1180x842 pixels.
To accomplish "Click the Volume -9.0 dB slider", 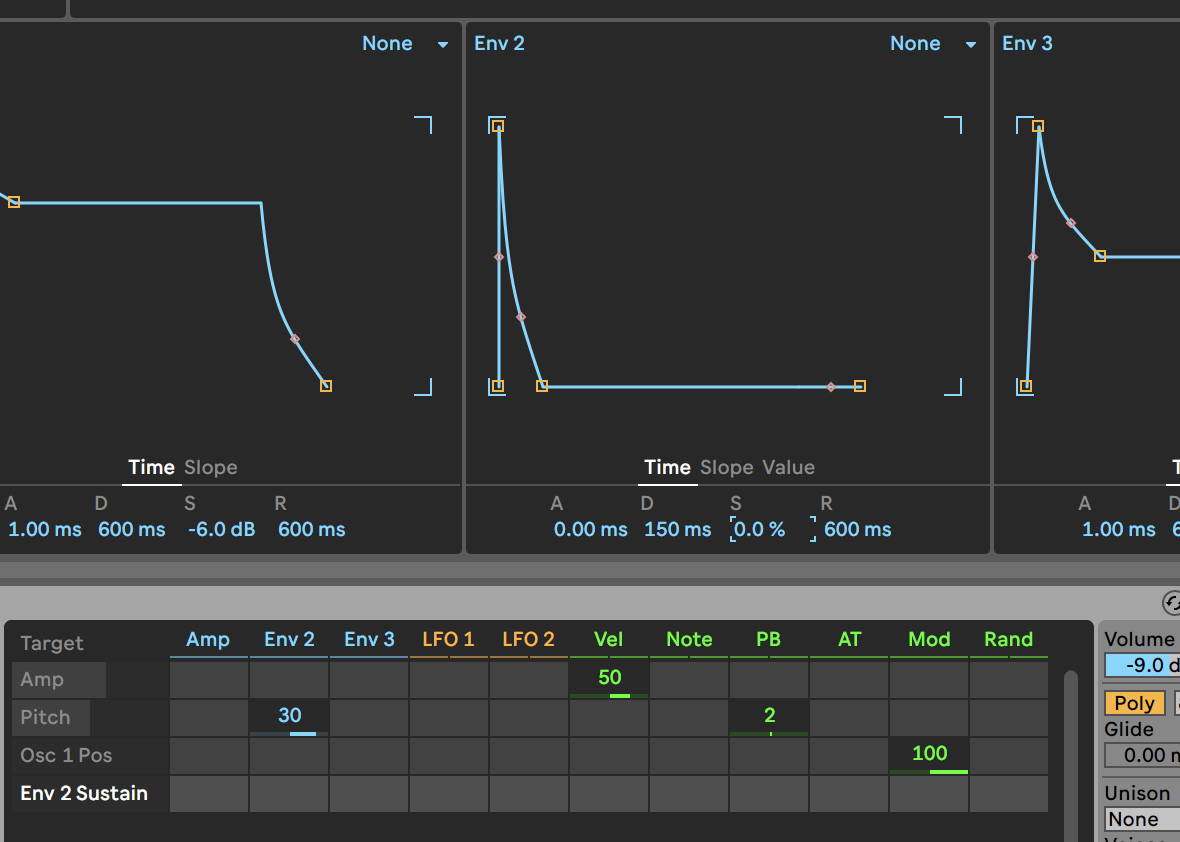I will pos(1142,665).
